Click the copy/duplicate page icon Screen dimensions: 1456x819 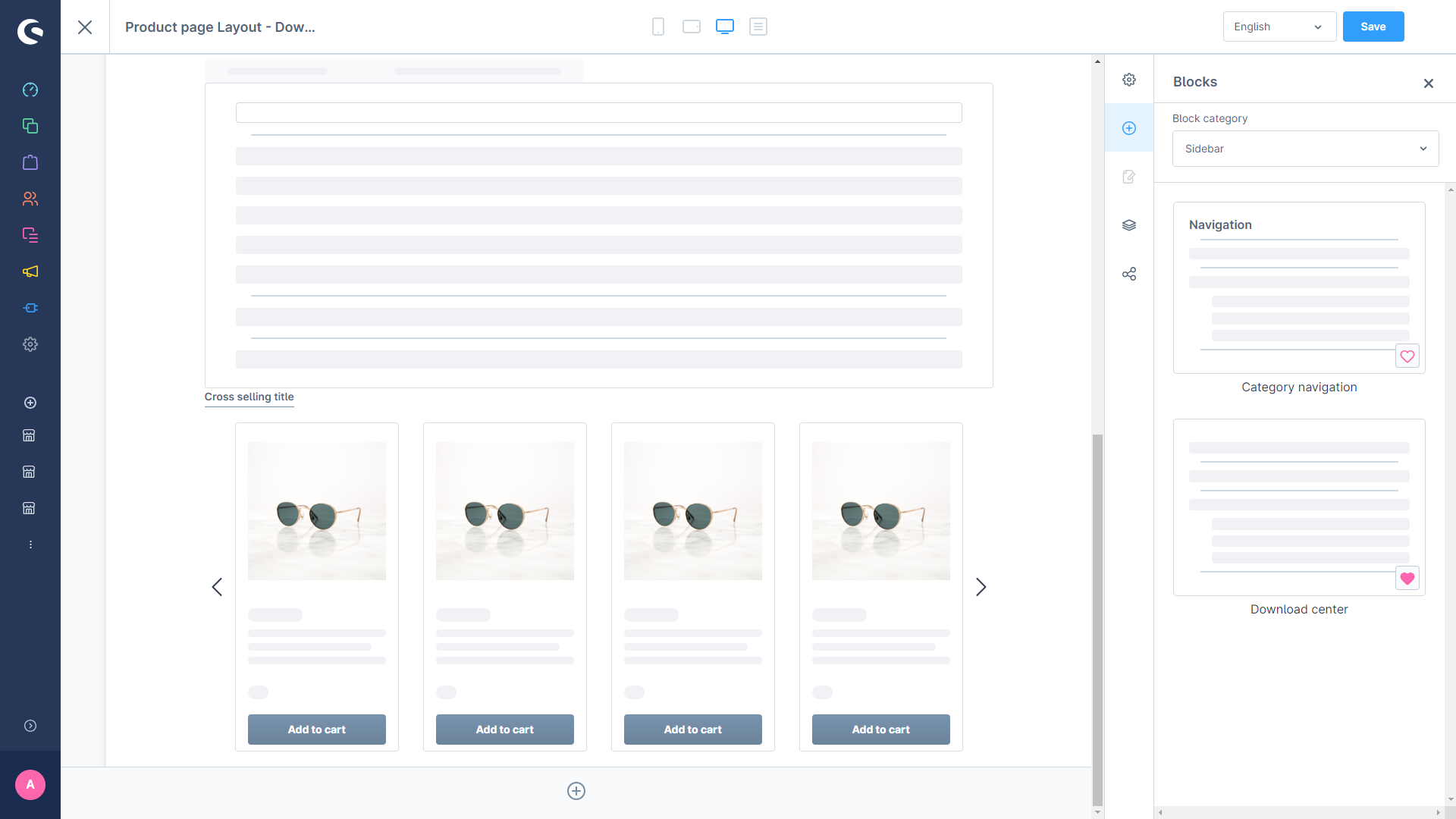click(30, 126)
